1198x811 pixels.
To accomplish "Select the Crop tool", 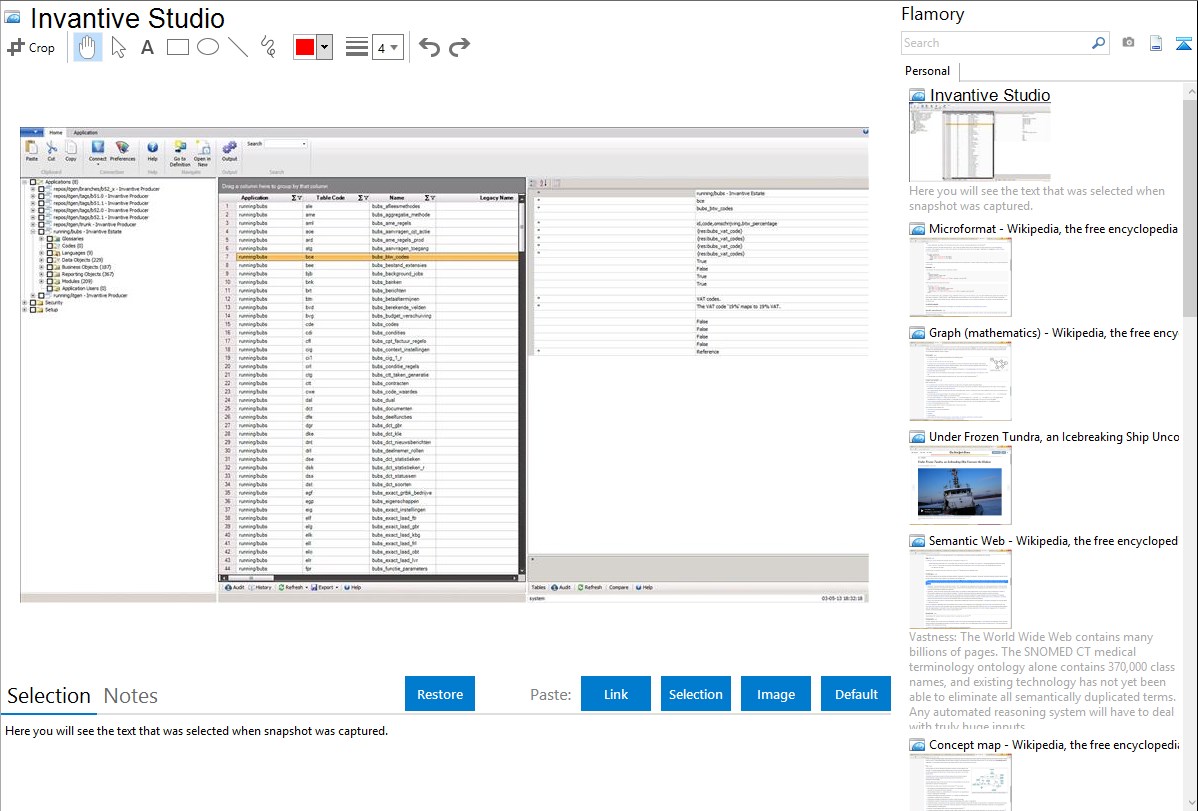I will [31, 47].
